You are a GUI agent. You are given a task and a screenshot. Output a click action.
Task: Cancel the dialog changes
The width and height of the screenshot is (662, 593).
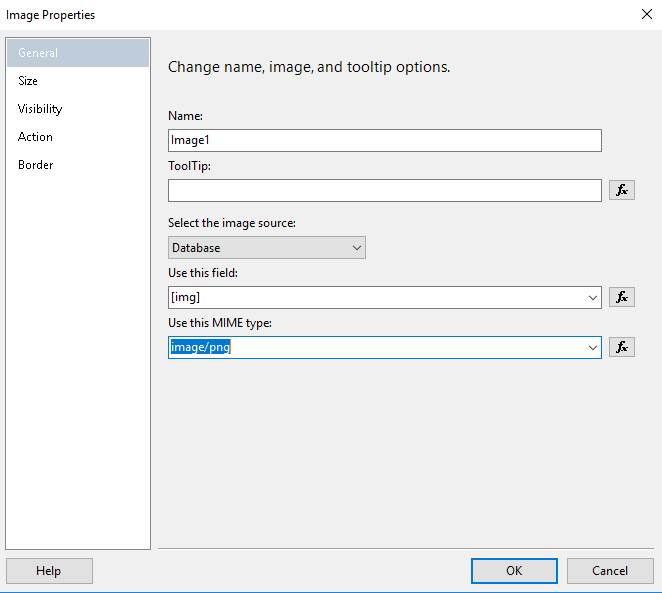610,571
